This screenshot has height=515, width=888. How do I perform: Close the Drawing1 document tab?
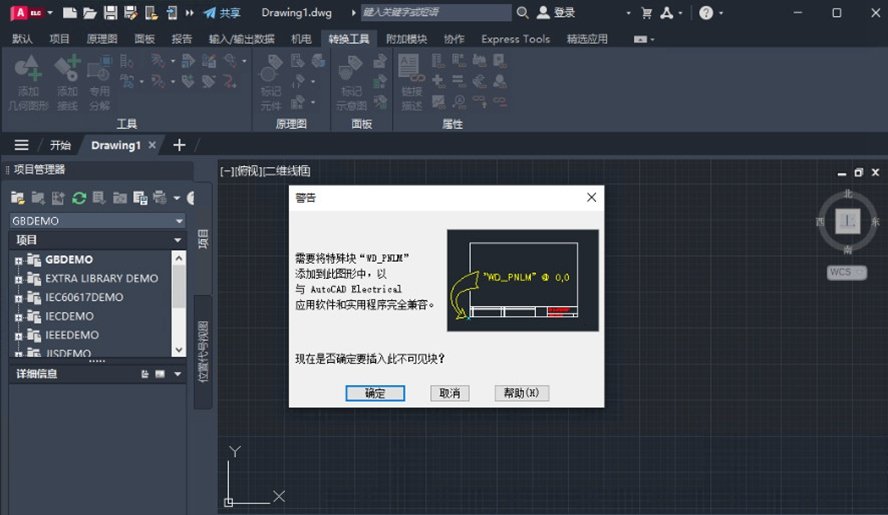[152, 145]
